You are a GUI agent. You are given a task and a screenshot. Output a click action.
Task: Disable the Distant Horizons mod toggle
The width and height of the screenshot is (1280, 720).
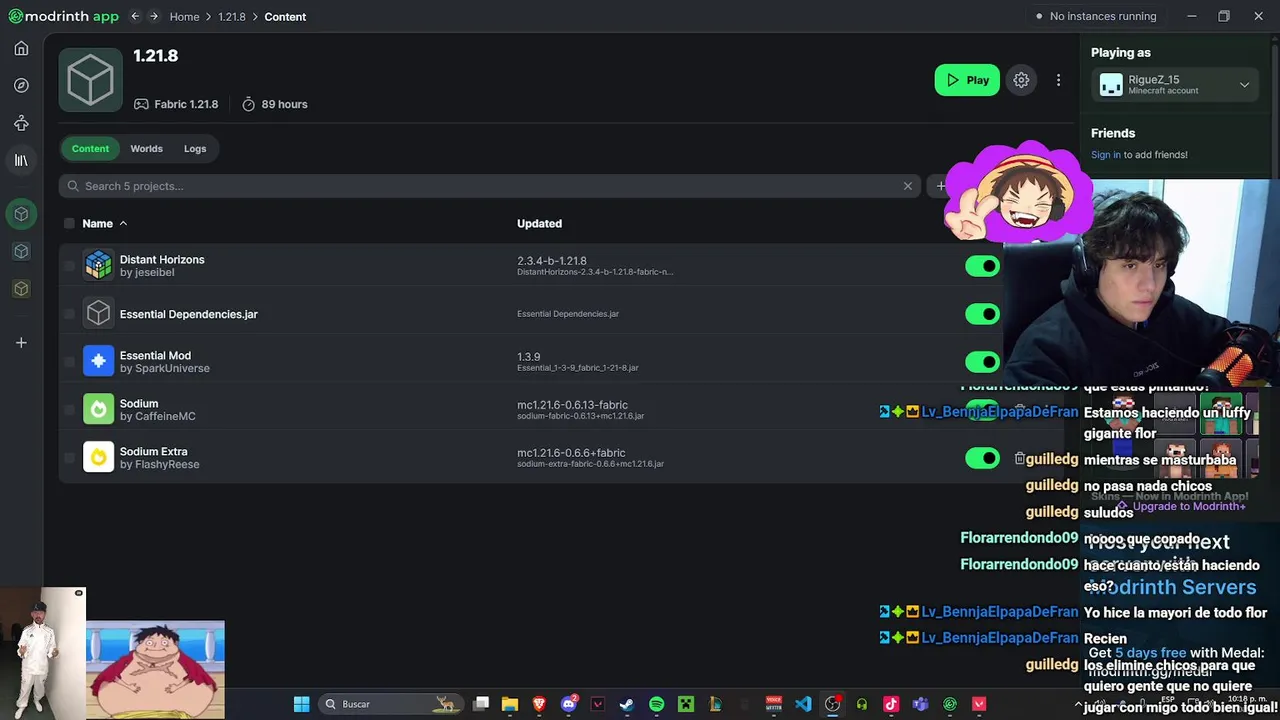pyautogui.click(x=982, y=266)
